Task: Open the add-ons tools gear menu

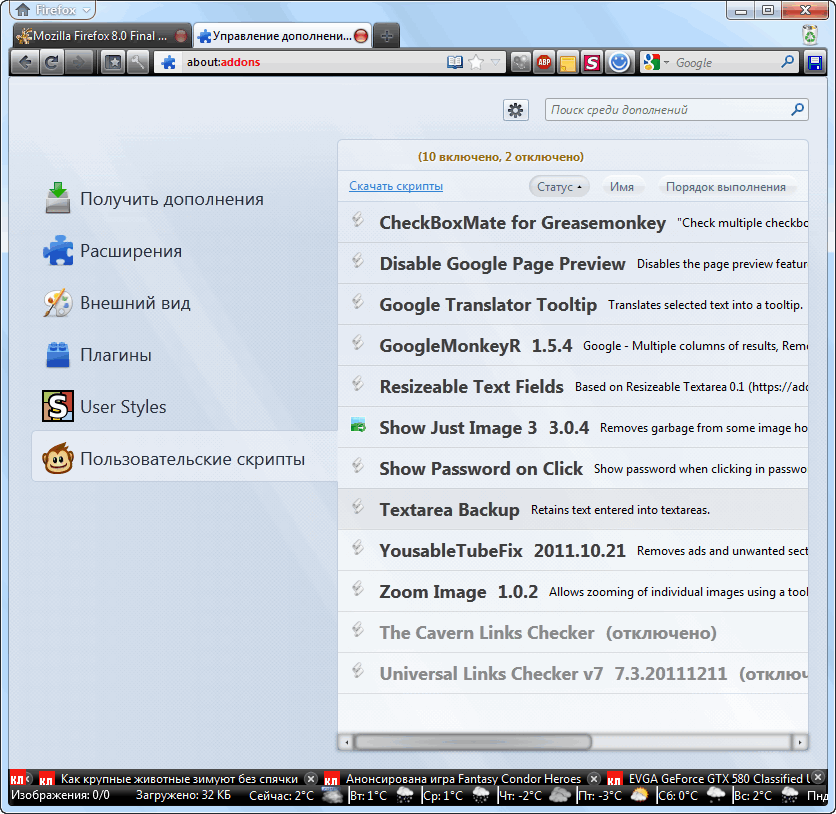Action: point(515,110)
